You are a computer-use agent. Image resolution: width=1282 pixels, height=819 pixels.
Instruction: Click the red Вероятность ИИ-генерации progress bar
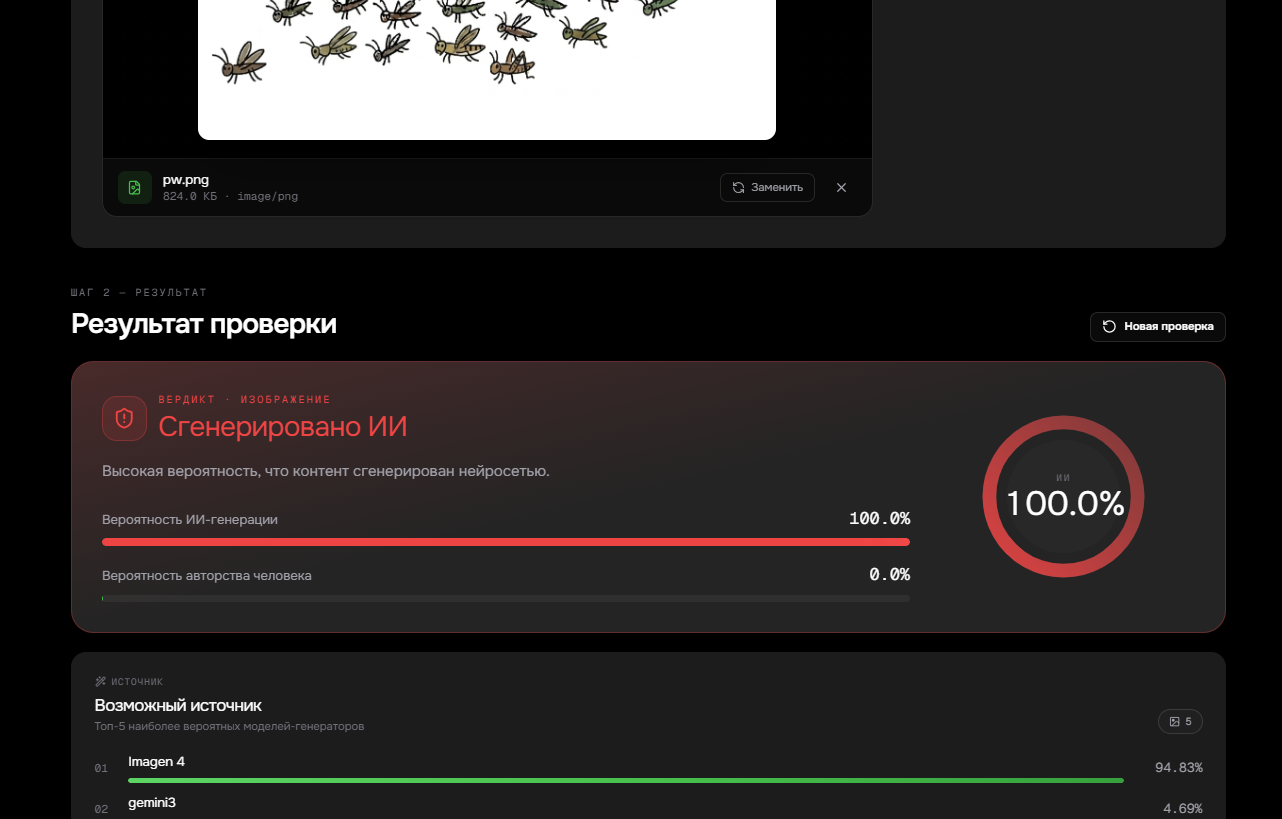(506, 542)
